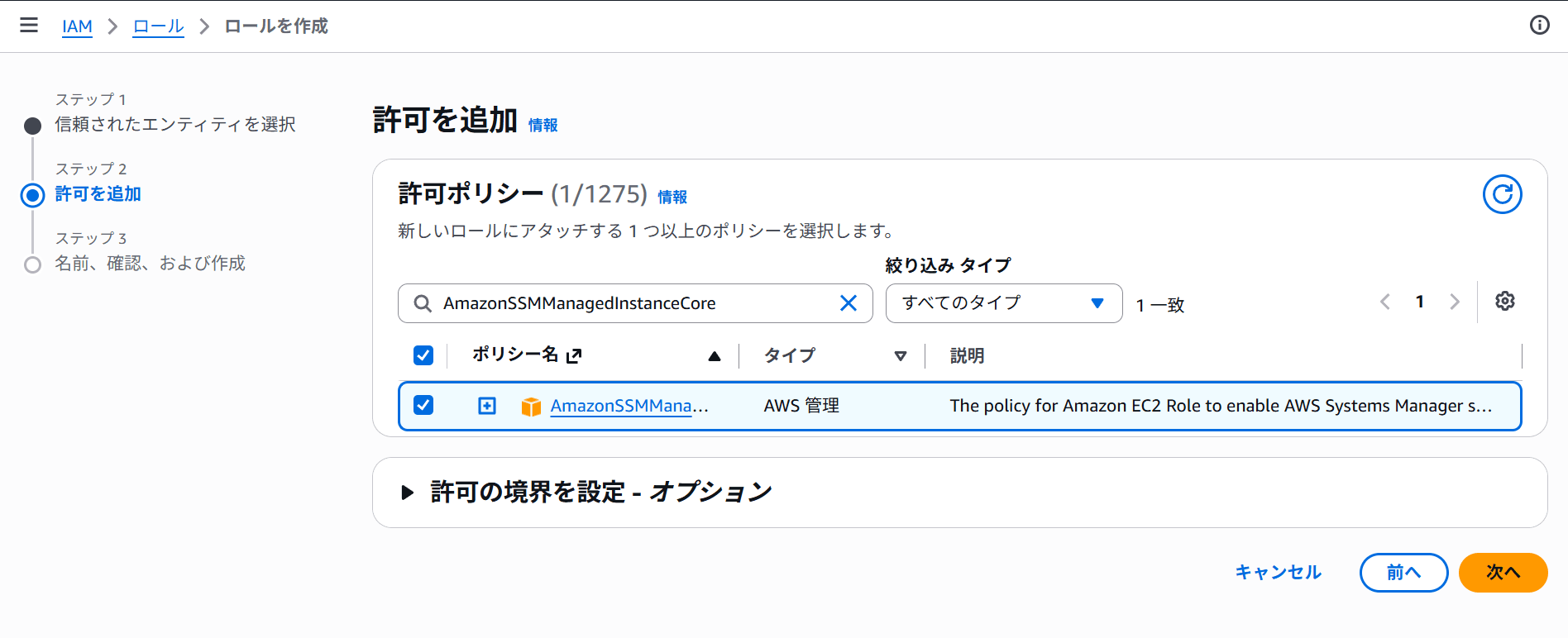Expand the 許可の境界を設定 section
This screenshot has height=638, width=1568.
[x=407, y=493]
